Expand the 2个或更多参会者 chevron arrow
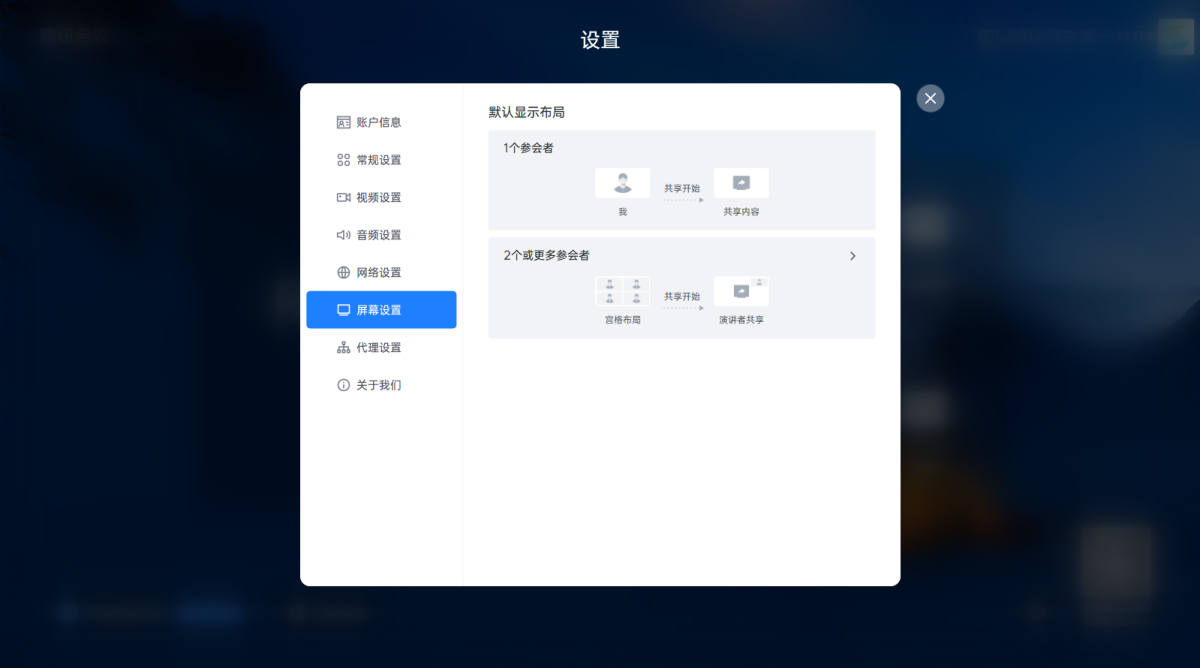 (x=852, y=256)
